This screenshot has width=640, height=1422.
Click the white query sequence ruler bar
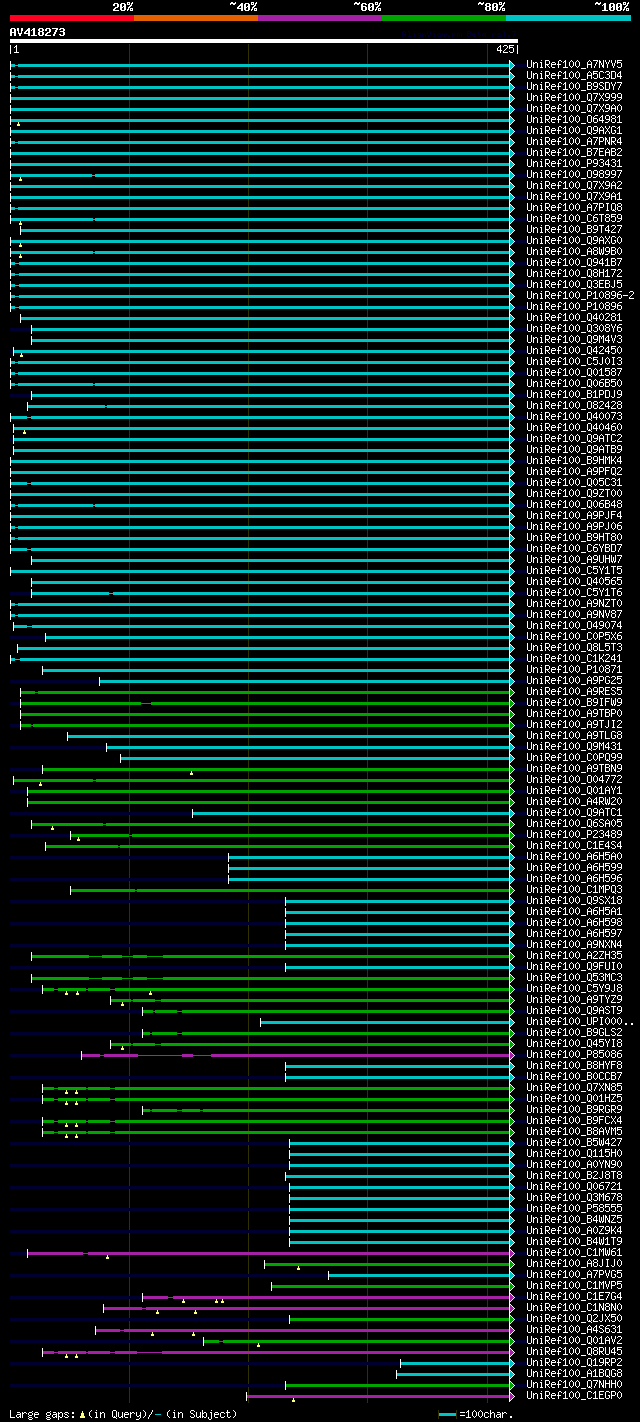(263, 41)
